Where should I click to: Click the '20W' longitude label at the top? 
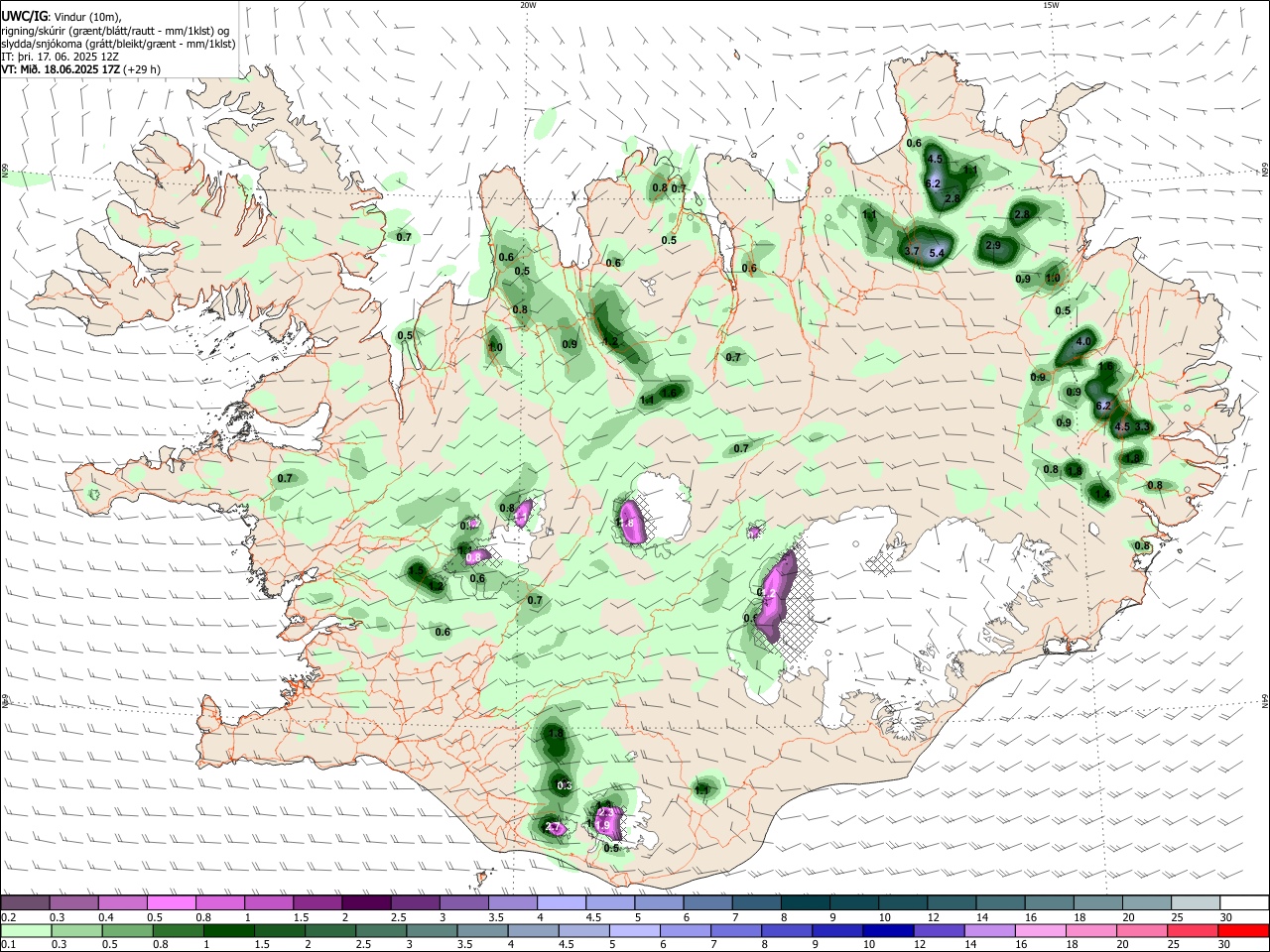pos(528,5)
